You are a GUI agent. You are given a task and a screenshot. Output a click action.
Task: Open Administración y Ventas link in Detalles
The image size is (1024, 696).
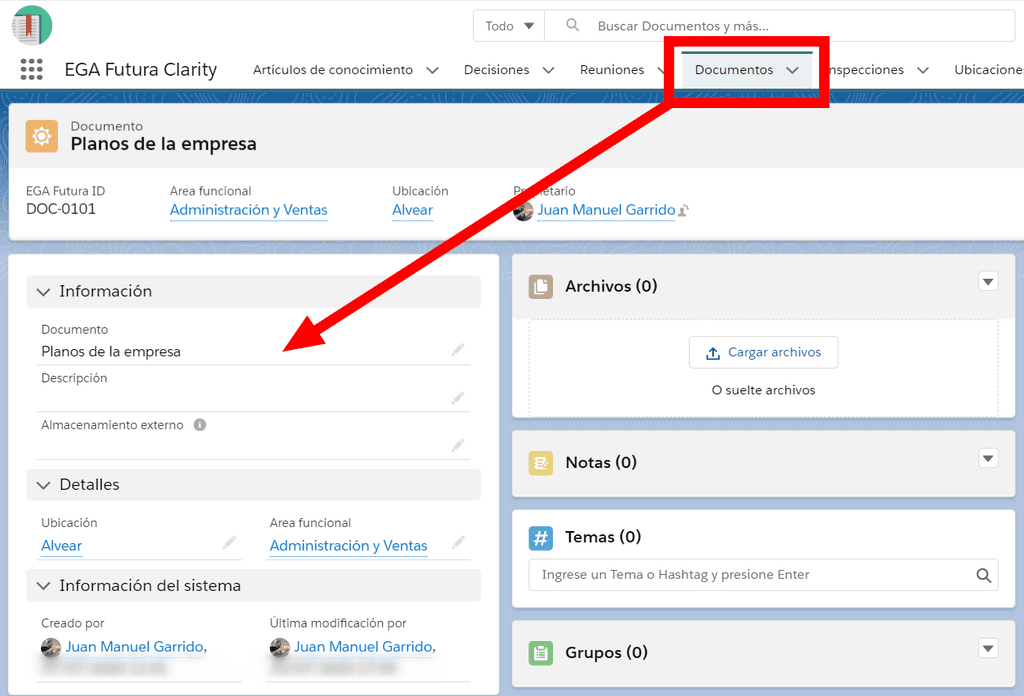[349, 546]
